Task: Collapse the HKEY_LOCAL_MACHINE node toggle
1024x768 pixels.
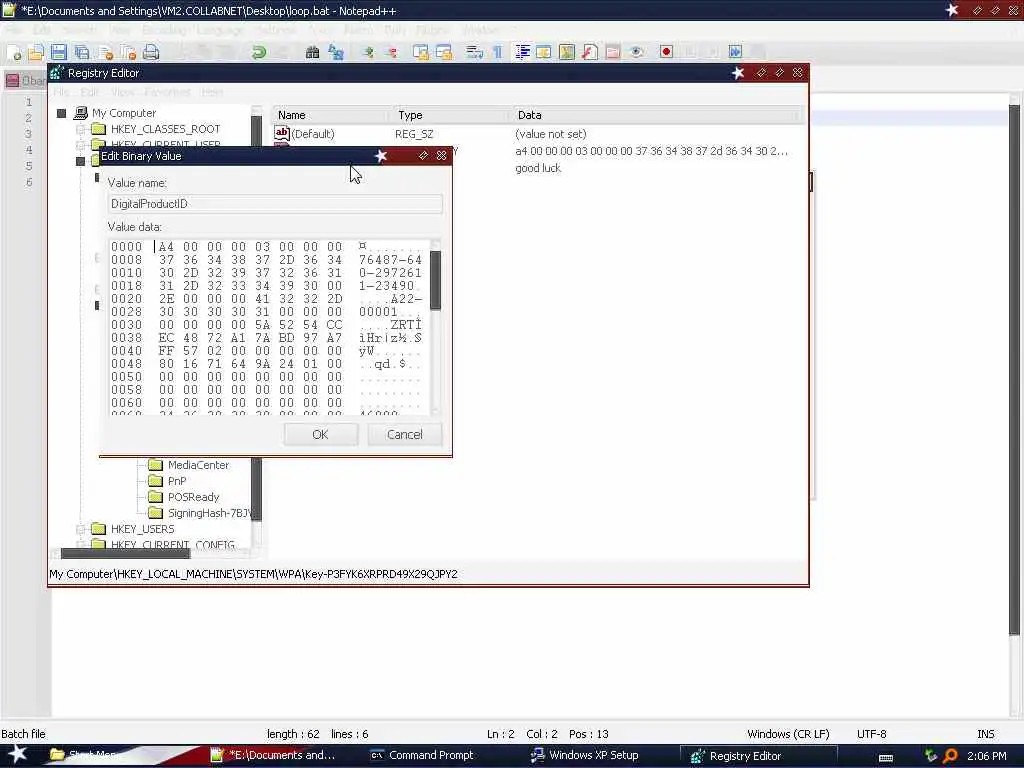Action: [80, 161]
